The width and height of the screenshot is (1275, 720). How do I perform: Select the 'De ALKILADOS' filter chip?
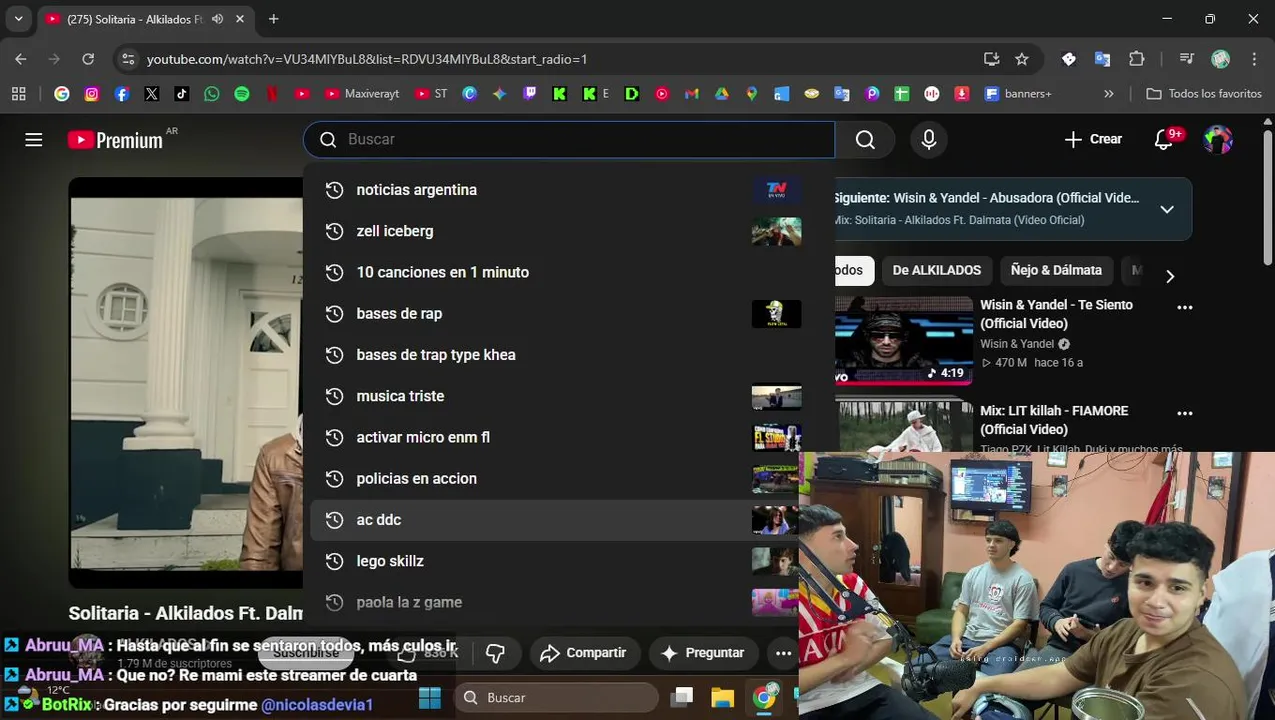click(937, 270)
